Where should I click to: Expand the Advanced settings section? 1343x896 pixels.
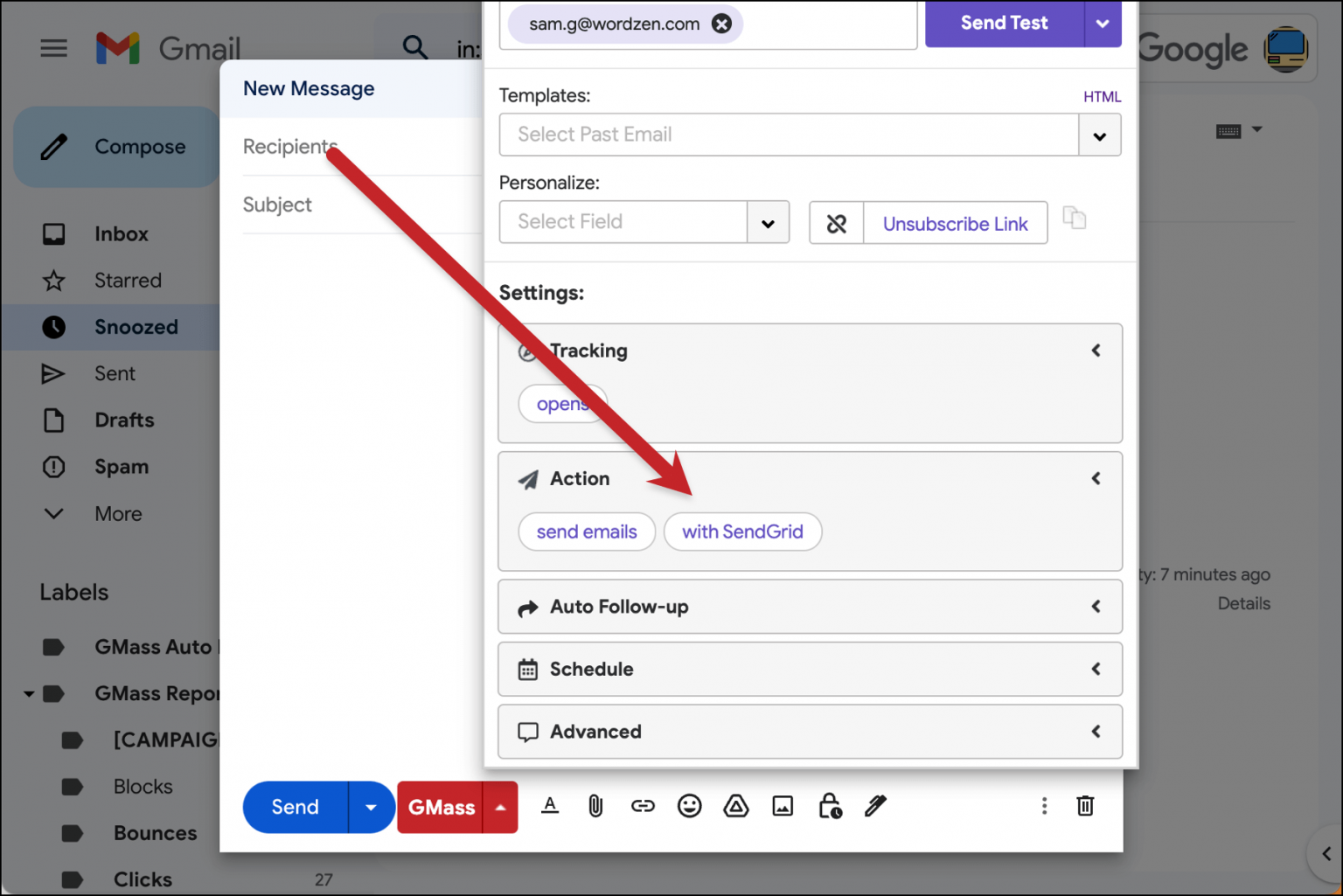pyautogui.click(x=809, y=732)
